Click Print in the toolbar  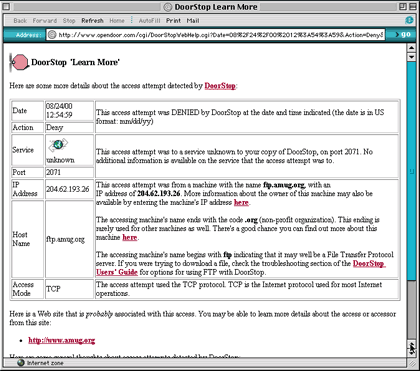(x=173, y=21)
